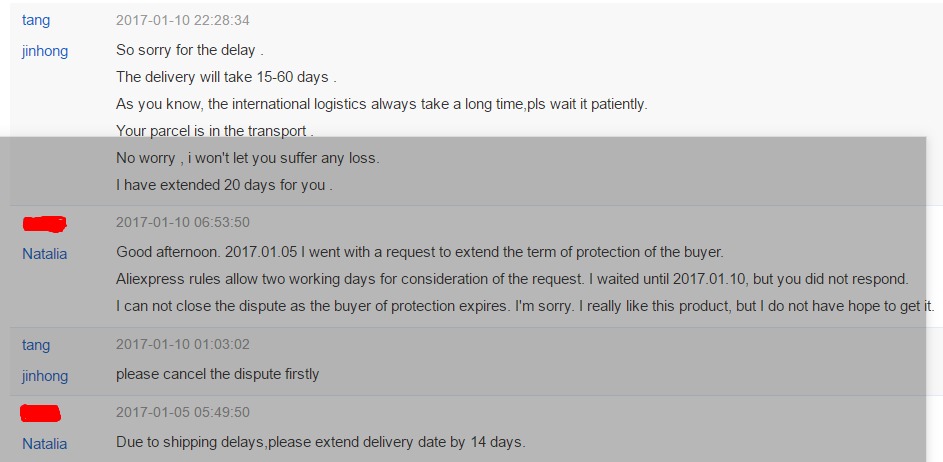Click the 'Your parcel is in the transport' line
Image resolution: width=943 pixels, height=462 pixels.
215,131
